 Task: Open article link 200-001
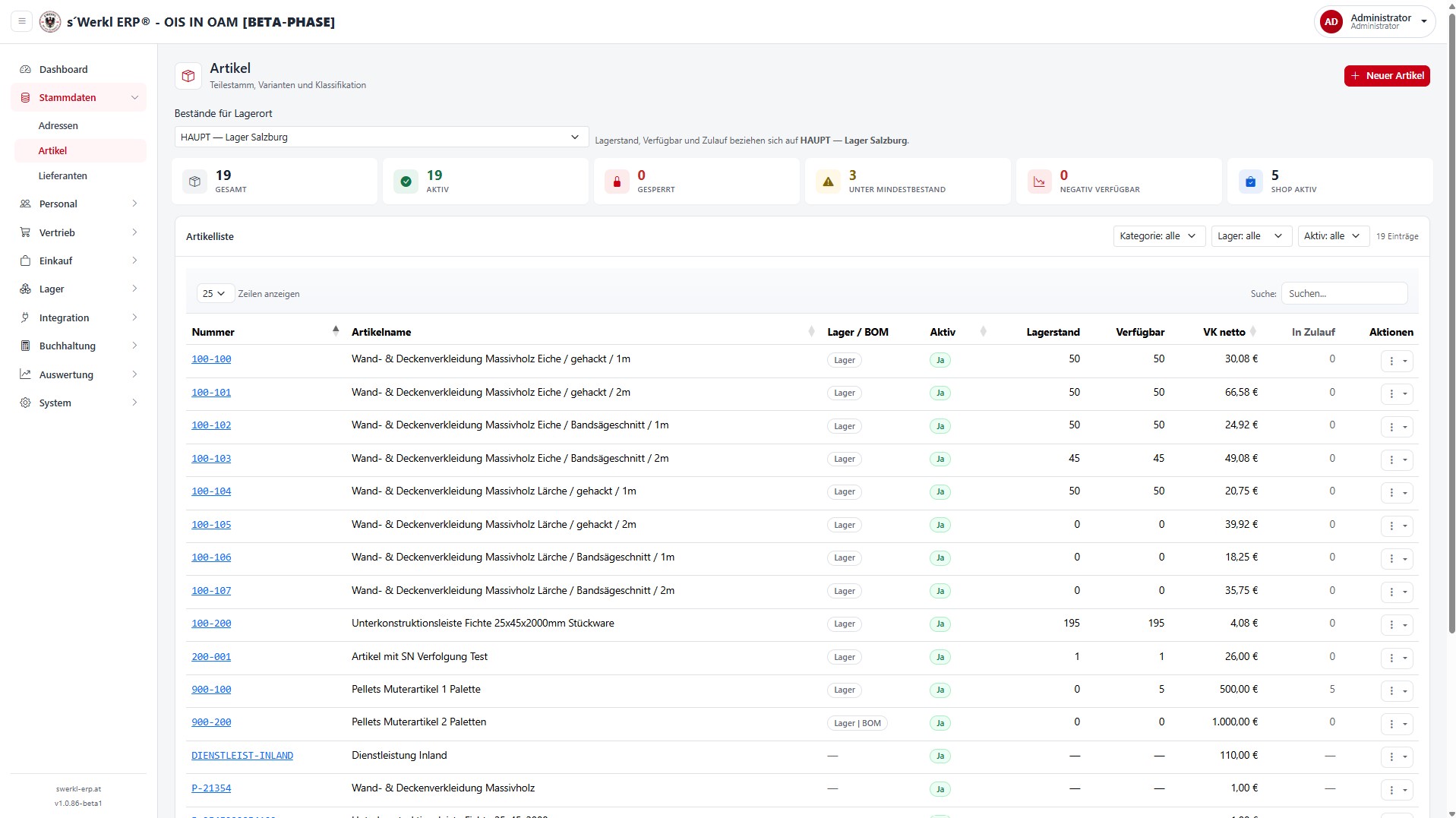pos(211,657)
